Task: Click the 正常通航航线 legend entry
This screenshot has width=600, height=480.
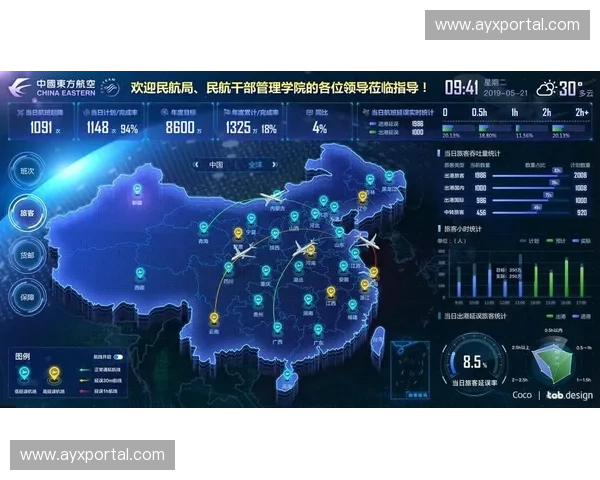Action: point(100,370)
